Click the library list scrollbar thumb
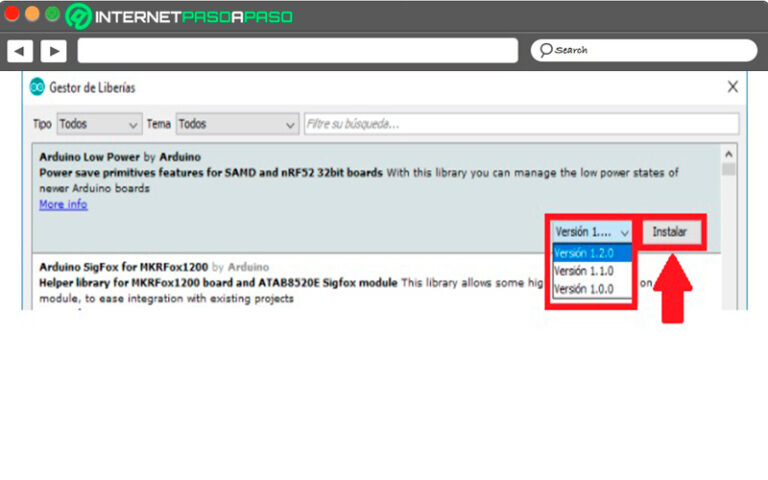Viewport: 768px width, 480px height. [728, 170]
